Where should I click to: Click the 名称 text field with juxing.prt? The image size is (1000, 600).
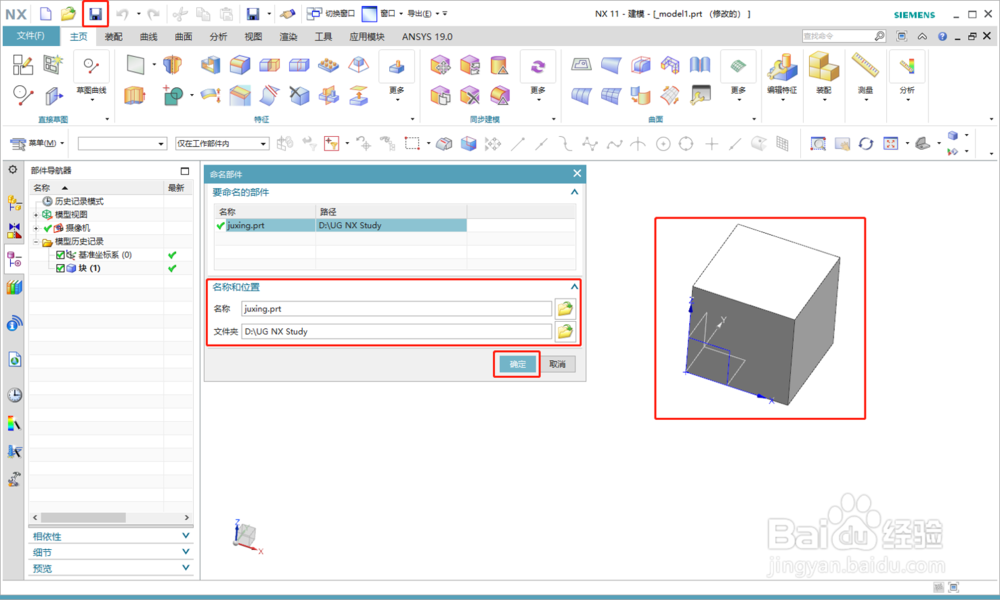click(396, 309)
